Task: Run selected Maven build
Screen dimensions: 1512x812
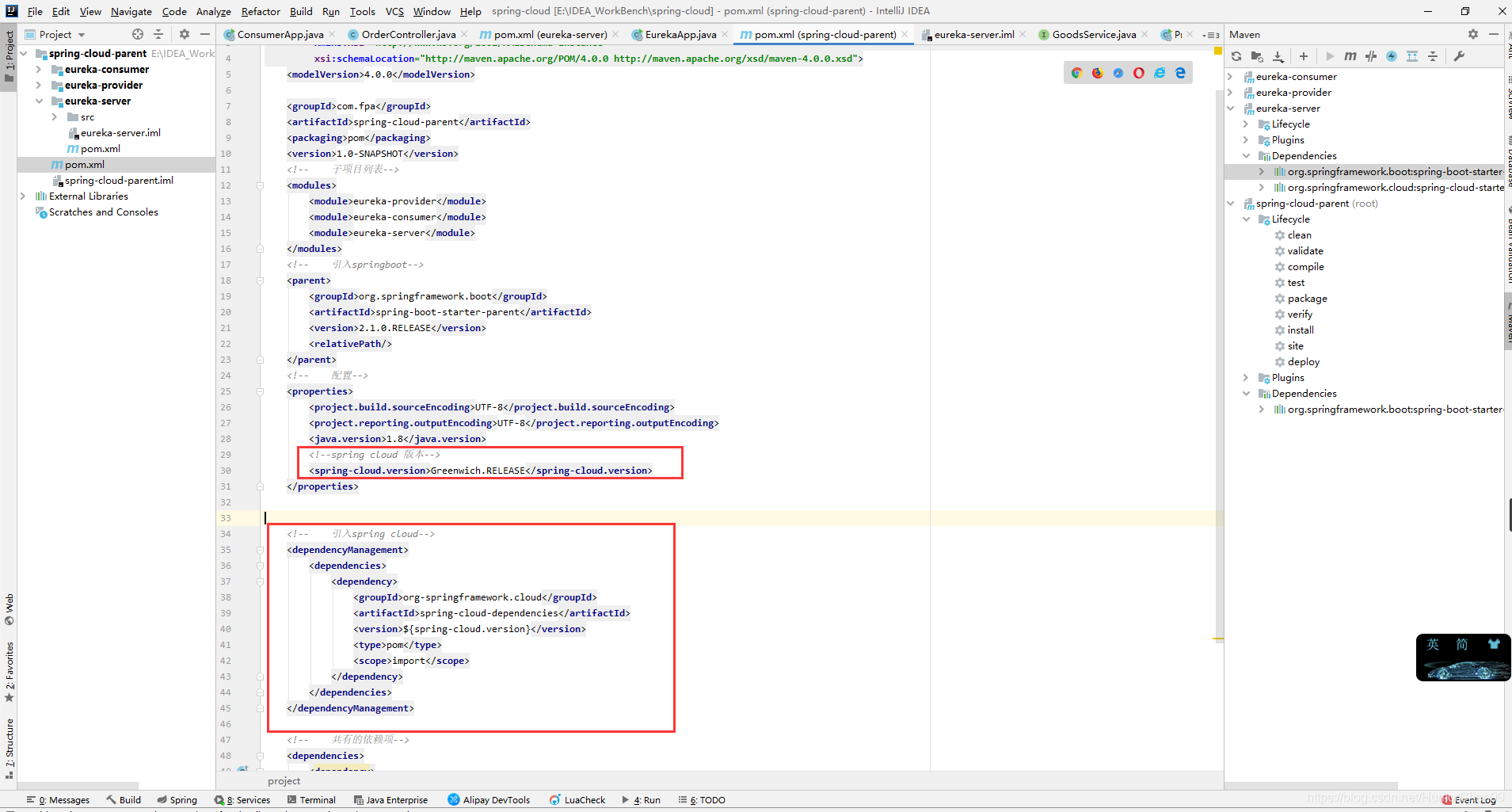Action: [1330, 56]
